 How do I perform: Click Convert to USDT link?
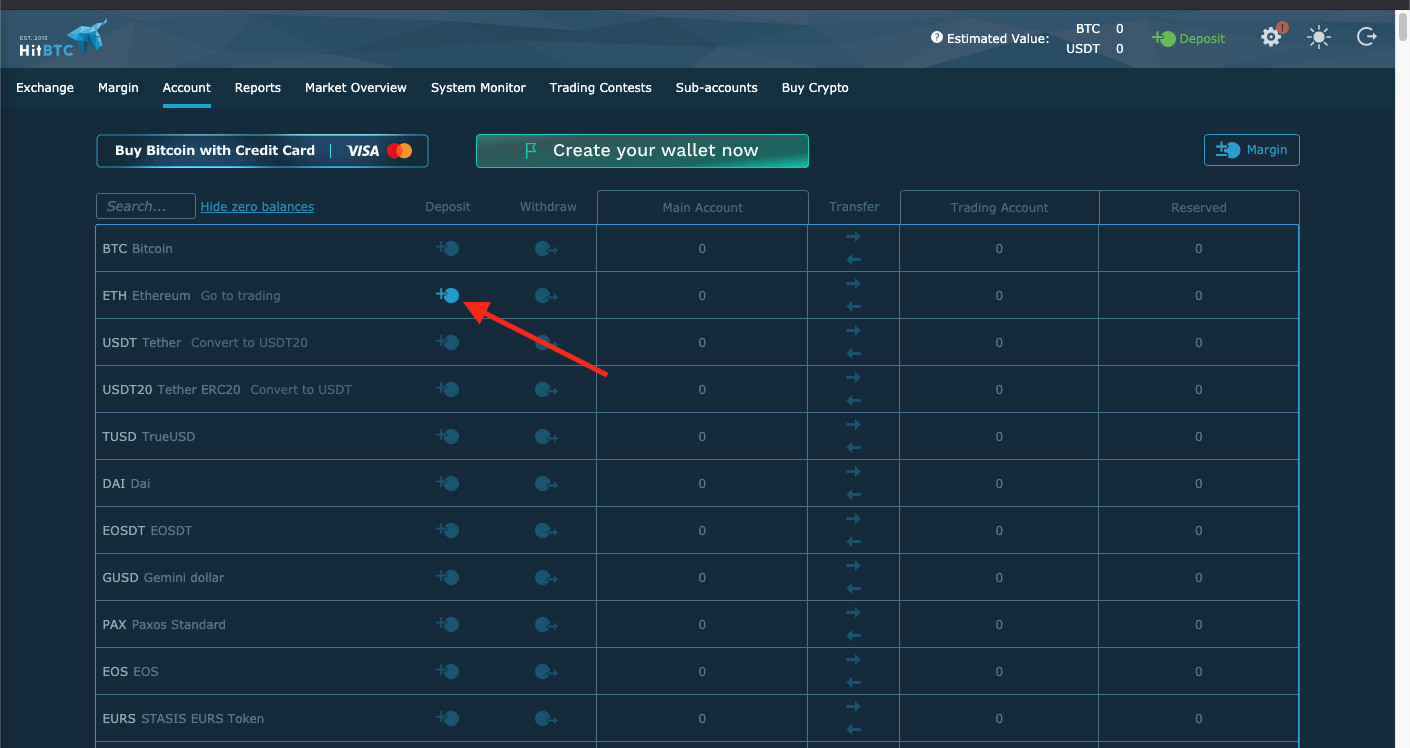tap(301, 390)
